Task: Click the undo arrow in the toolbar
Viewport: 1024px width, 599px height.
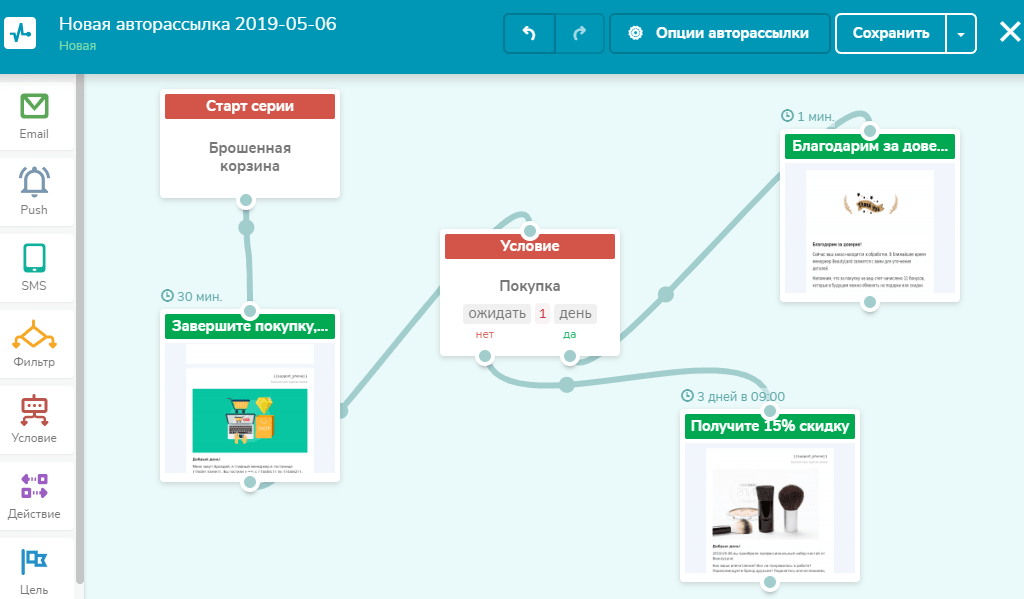Action: [x=528, y=33]
